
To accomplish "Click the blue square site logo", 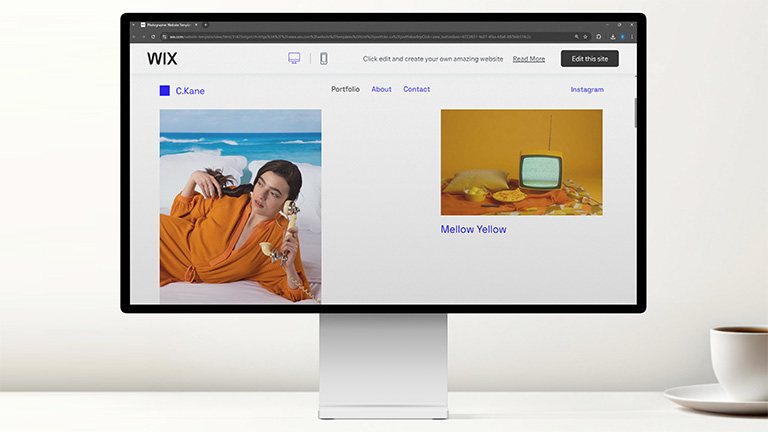I will point(165,91).
